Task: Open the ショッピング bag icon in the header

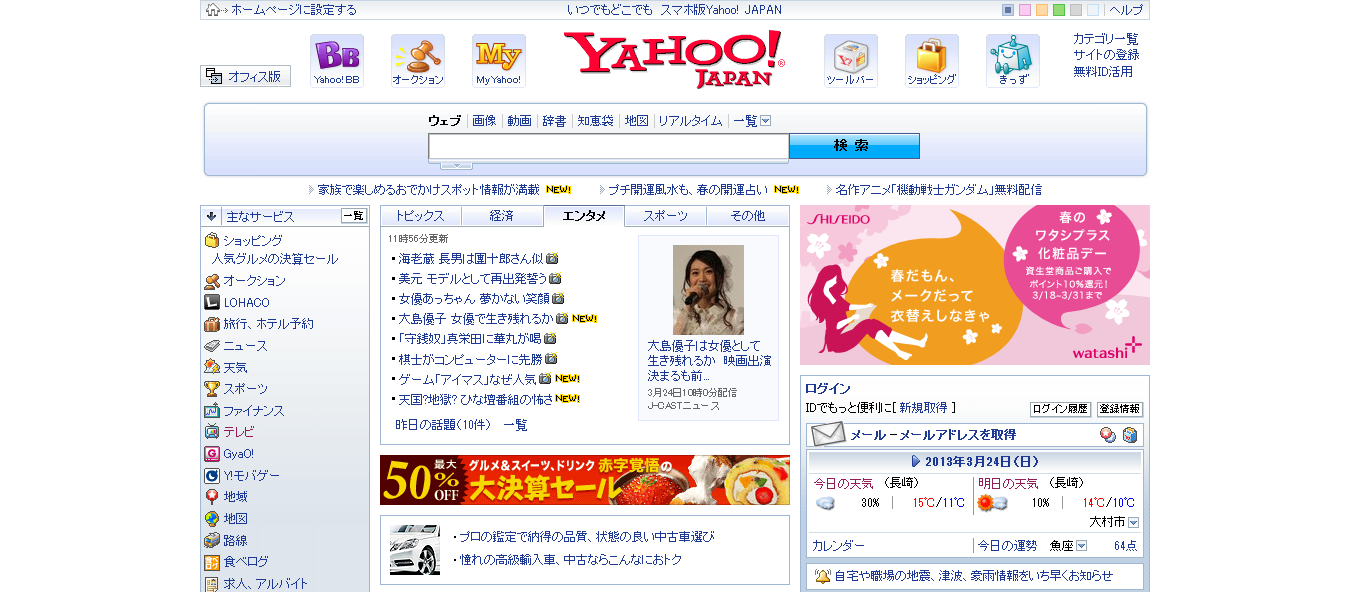Action: [x=932, y=61]
